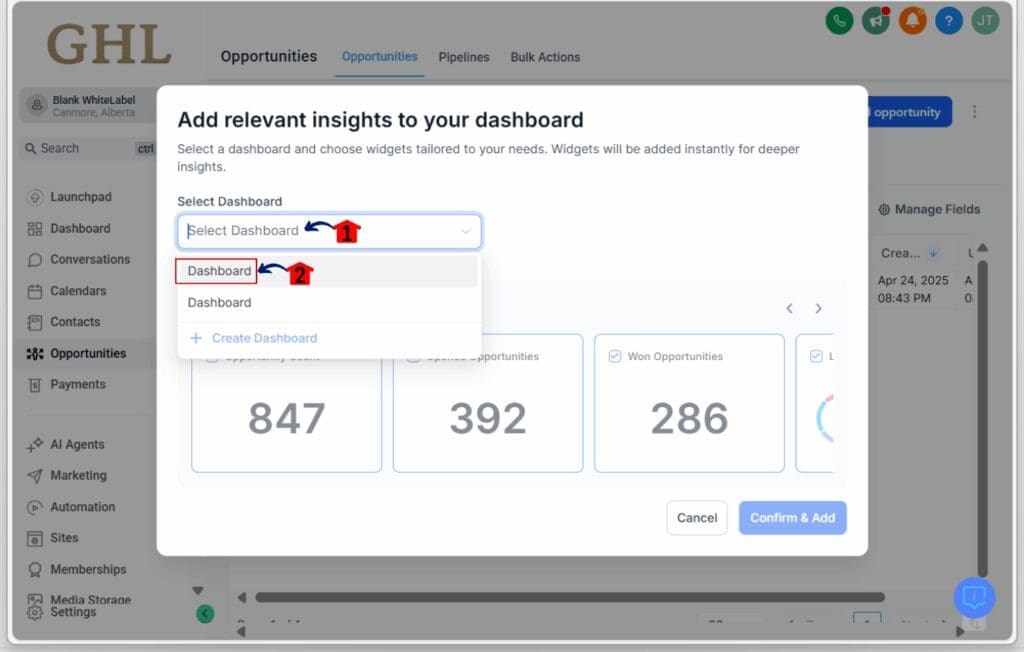This screenshot has height=652, width=1024.
Task: Toggle the partially hidden fourth widget checkbox
Action: [x=816, y=356]
